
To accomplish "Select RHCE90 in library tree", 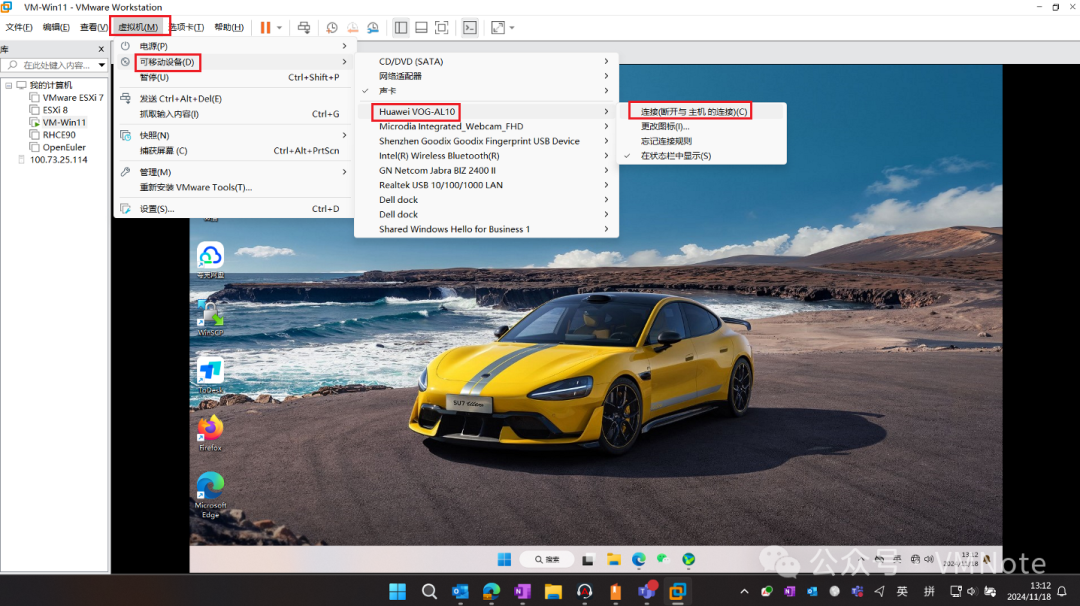I will pos(59,135).
